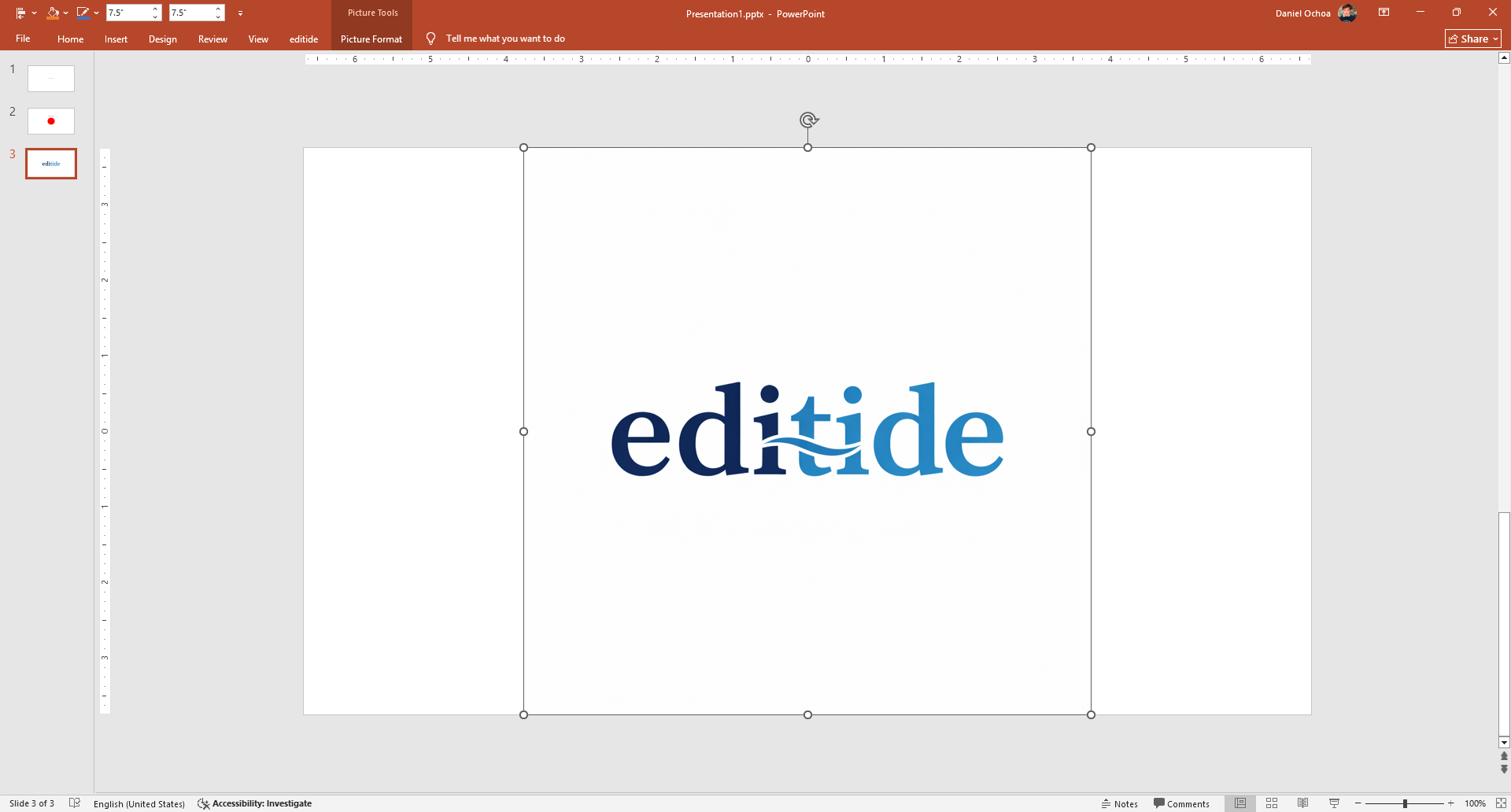Screen dimensions: 1511x812
Task: Start Slide Show from status bar
Action: click(1335, 803)
